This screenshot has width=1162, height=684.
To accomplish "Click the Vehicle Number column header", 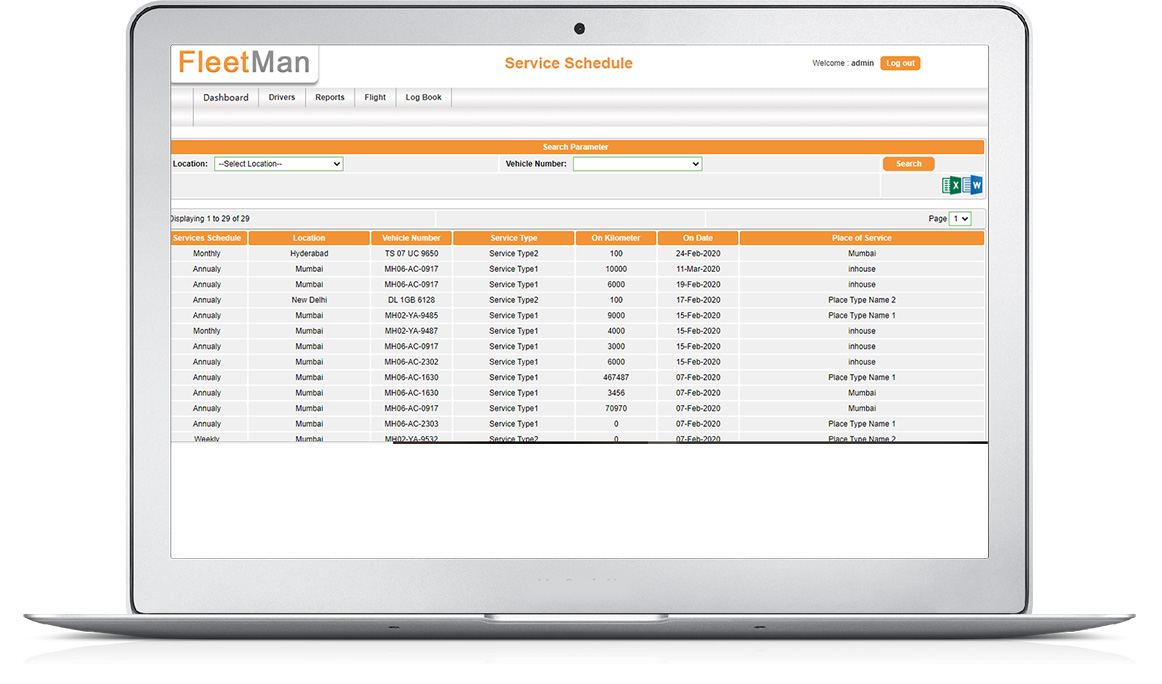I will [x=411, y=238].
